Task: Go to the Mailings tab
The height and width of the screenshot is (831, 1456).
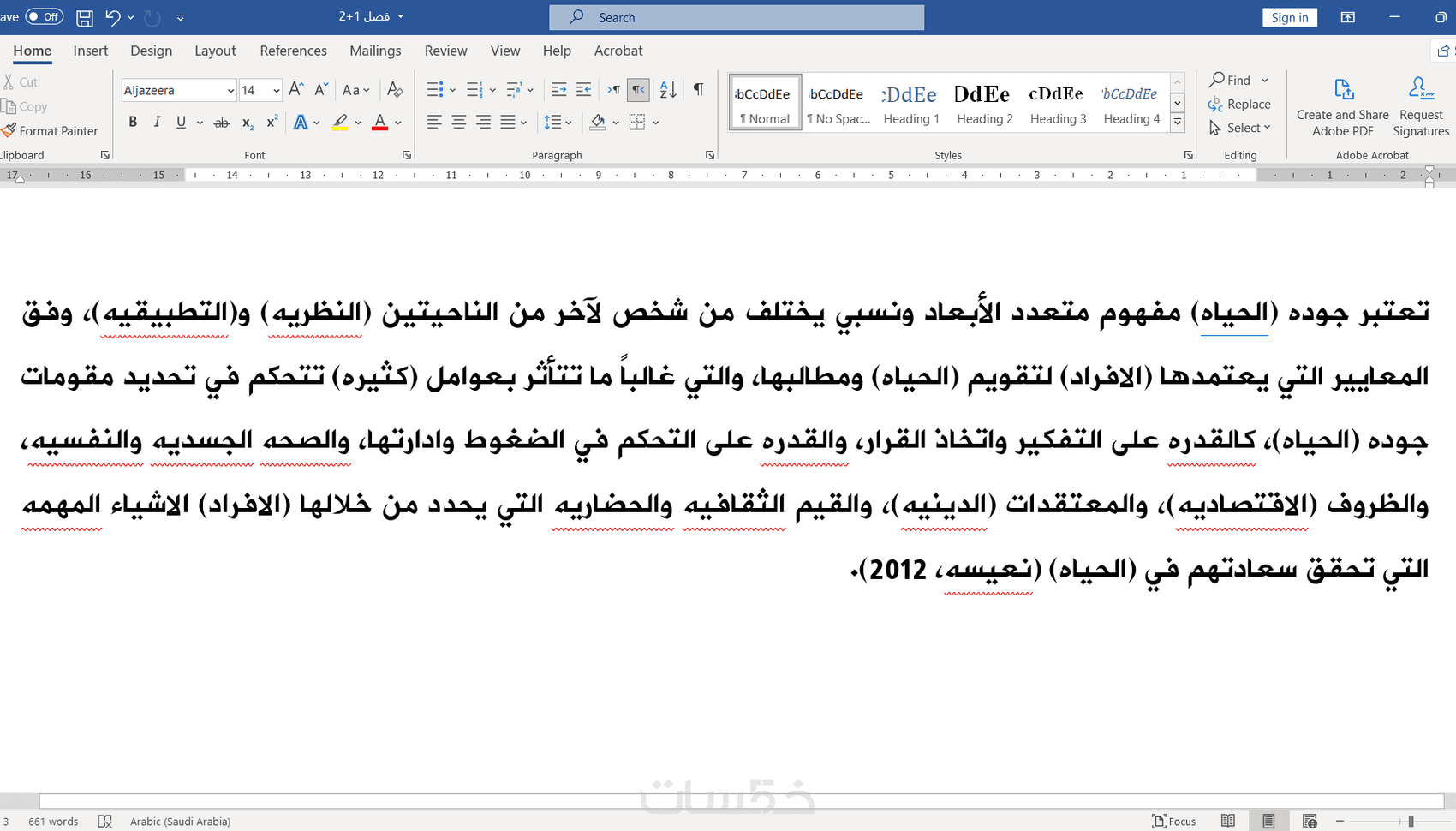Action: (x=375, y=51)
